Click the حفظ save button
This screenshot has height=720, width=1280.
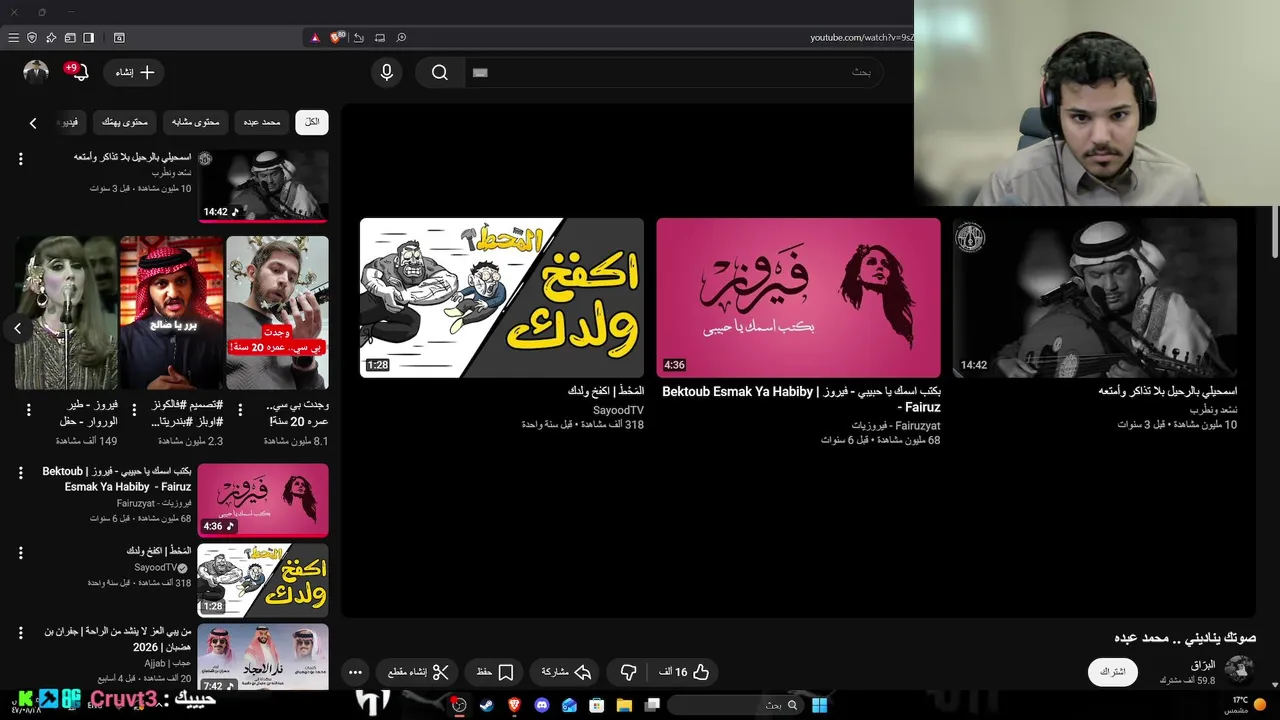pos(495,672)
